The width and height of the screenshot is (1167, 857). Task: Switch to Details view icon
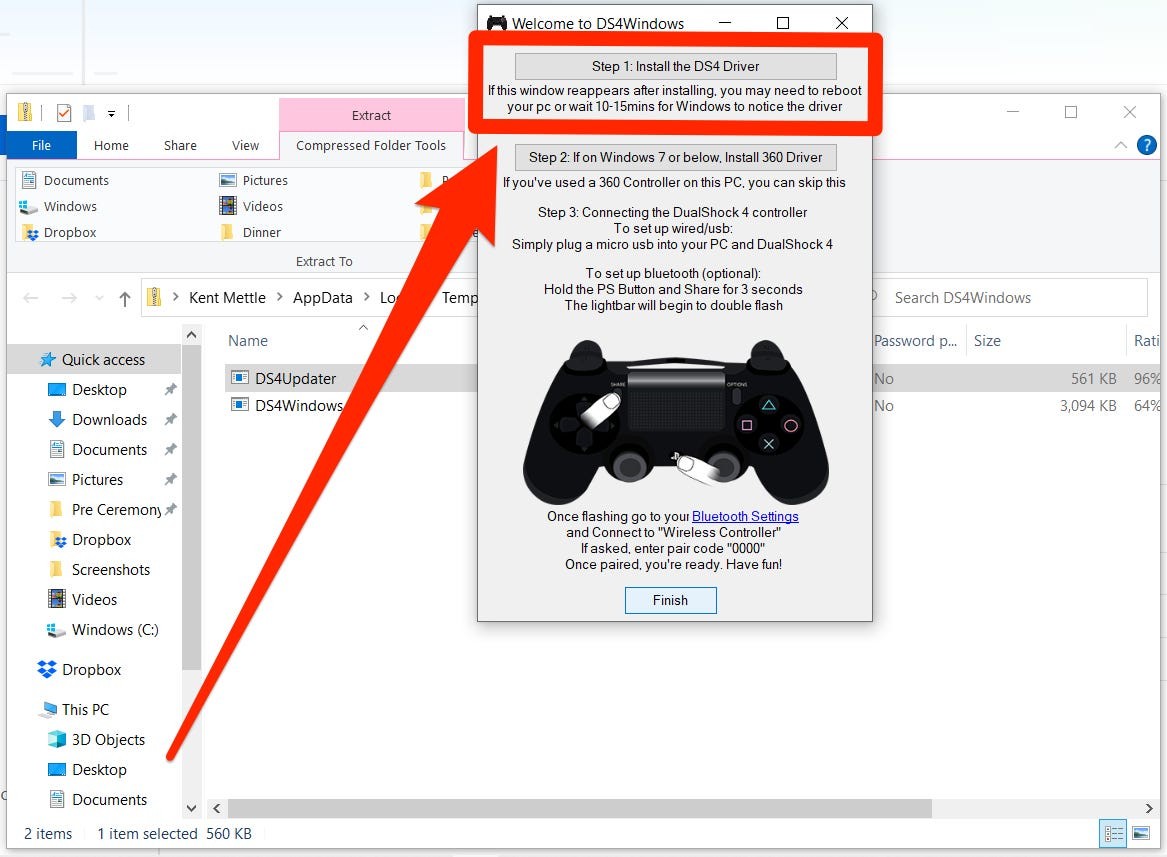pyautogui.click(x=1113, y=834)
